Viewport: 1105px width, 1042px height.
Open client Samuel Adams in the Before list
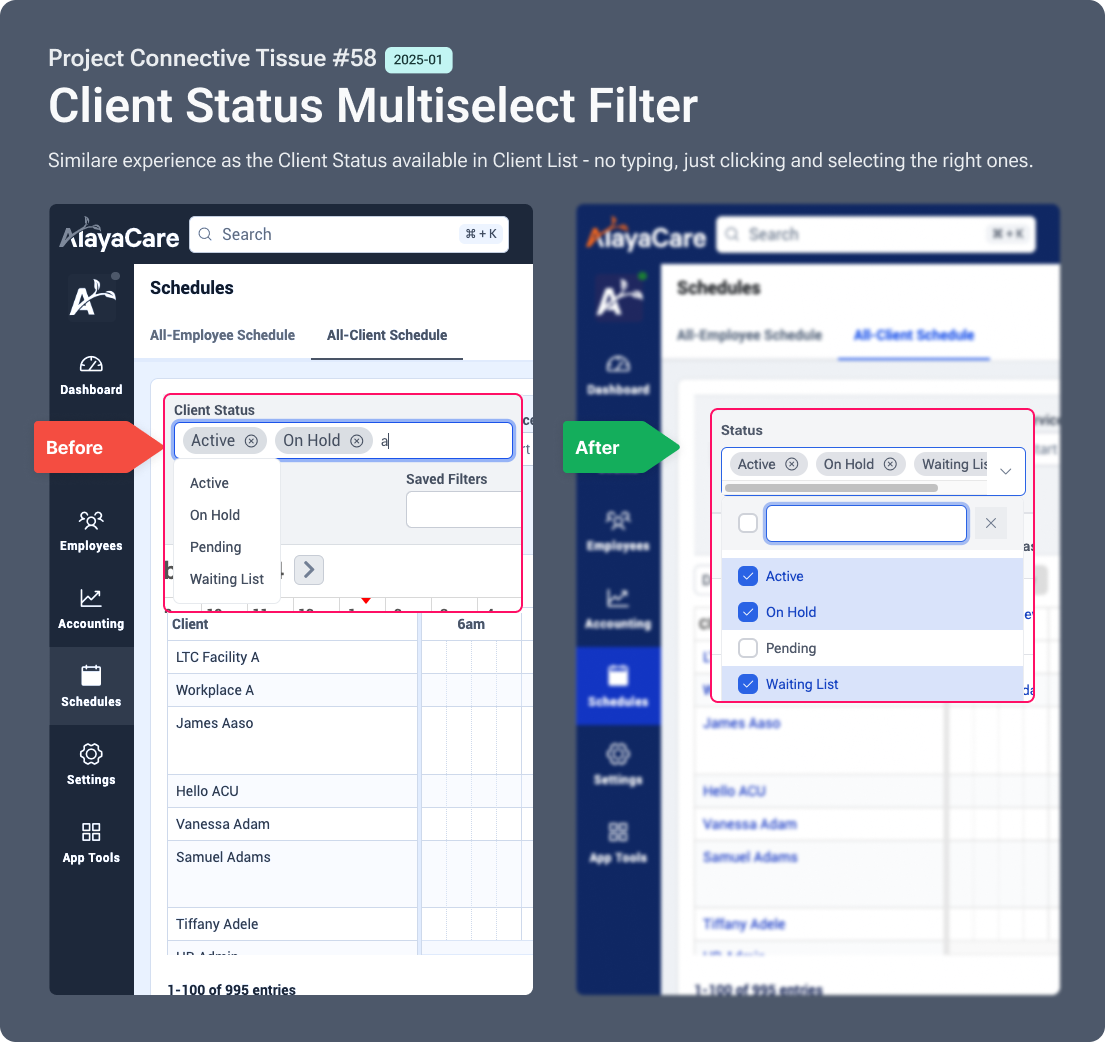tap(223, 857)
